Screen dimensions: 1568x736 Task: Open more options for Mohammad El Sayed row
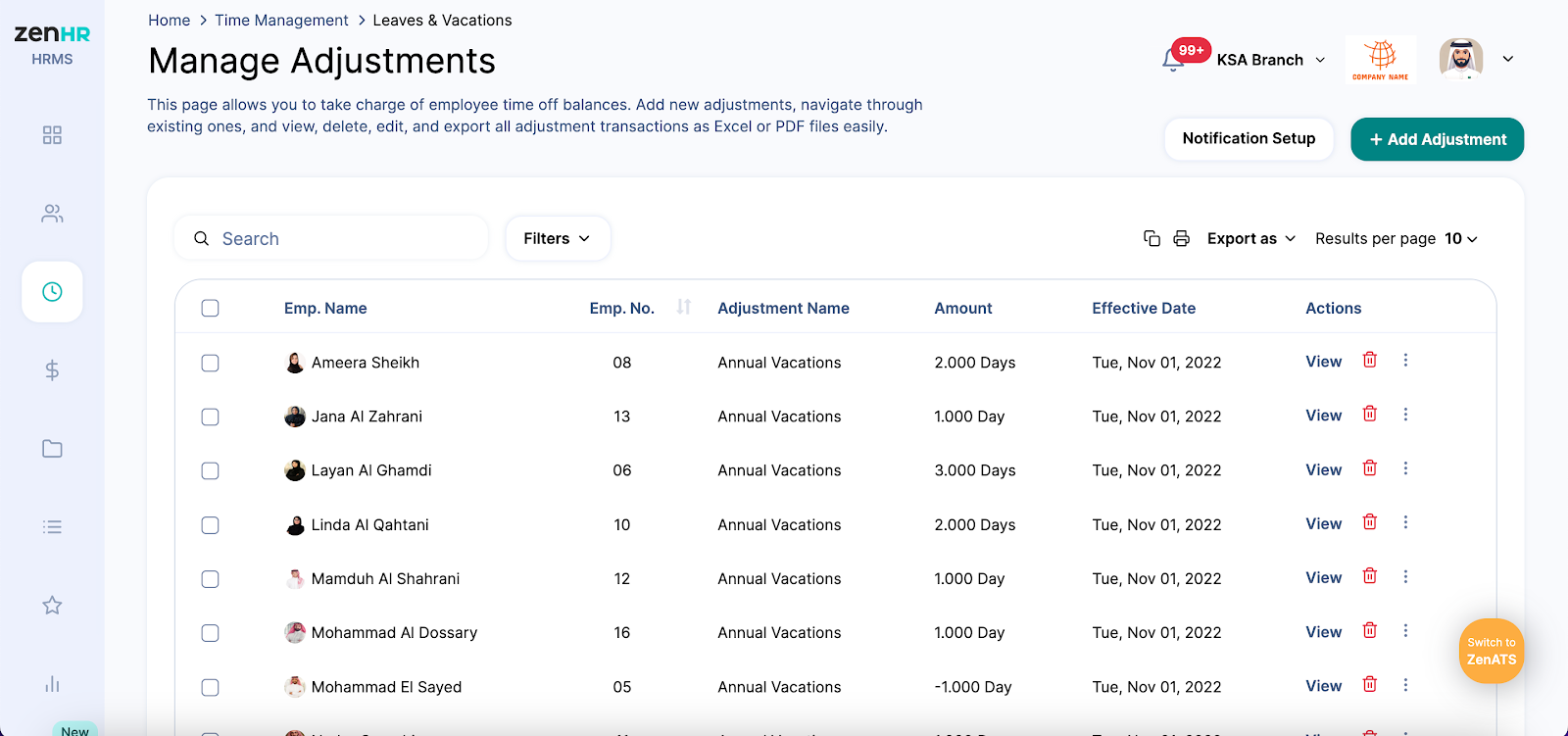(x=1405, y=684)
